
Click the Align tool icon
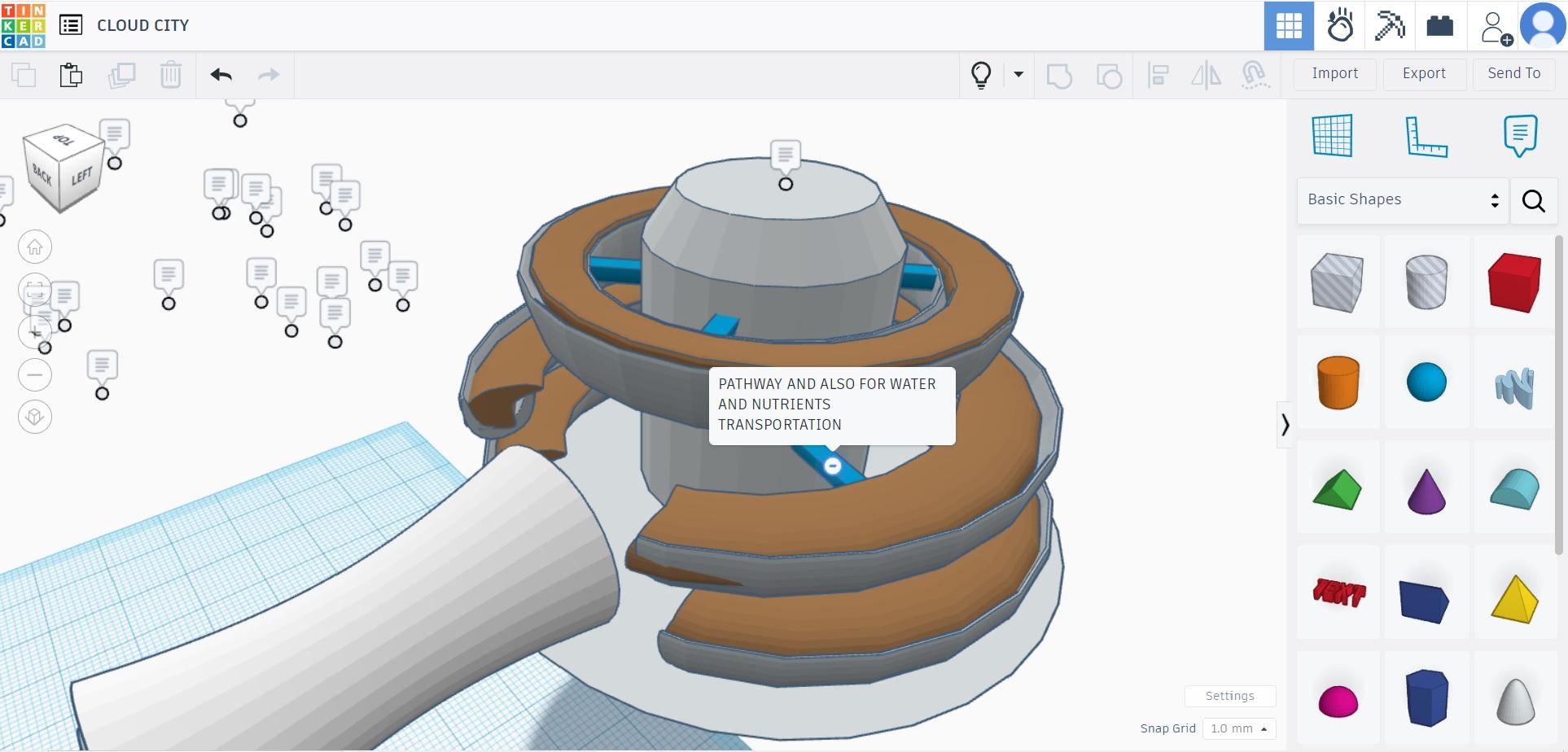1158,76
